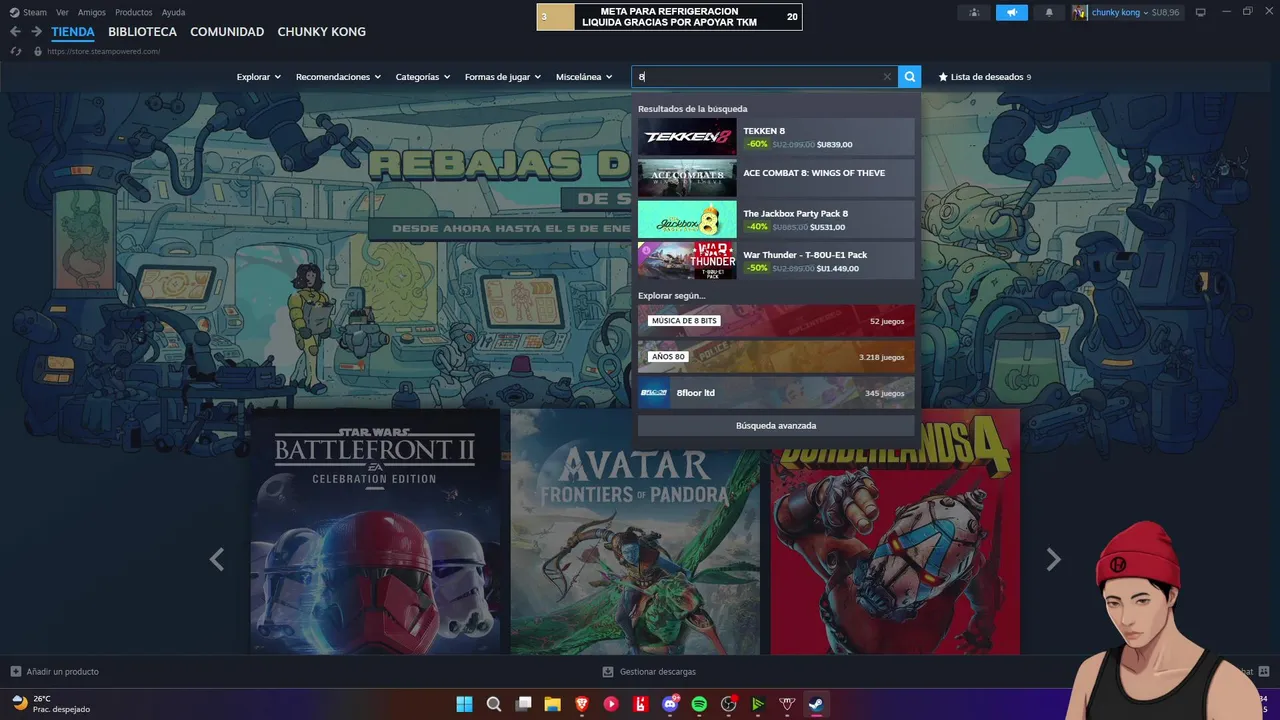Clear the search field with the X
The image size is (1280, 720).
pos(887,77)
